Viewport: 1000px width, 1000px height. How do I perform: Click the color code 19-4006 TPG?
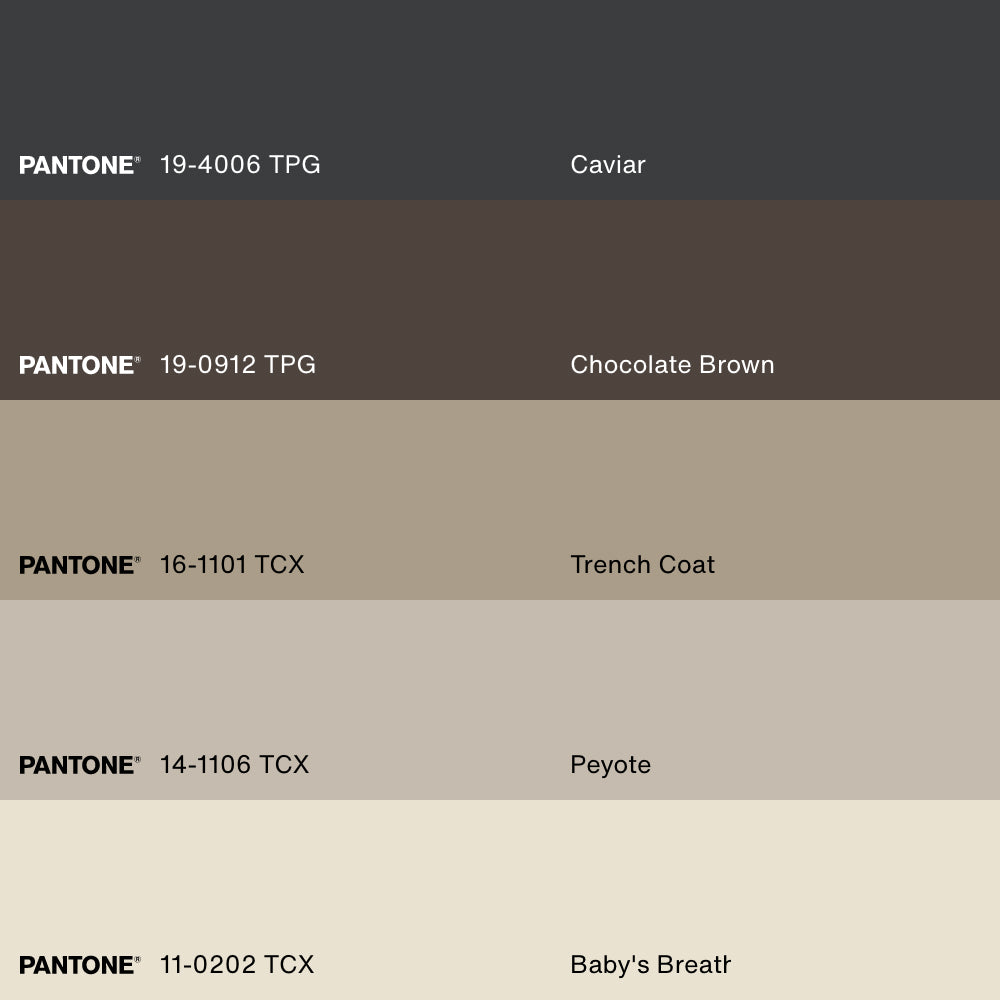point(240,165)
